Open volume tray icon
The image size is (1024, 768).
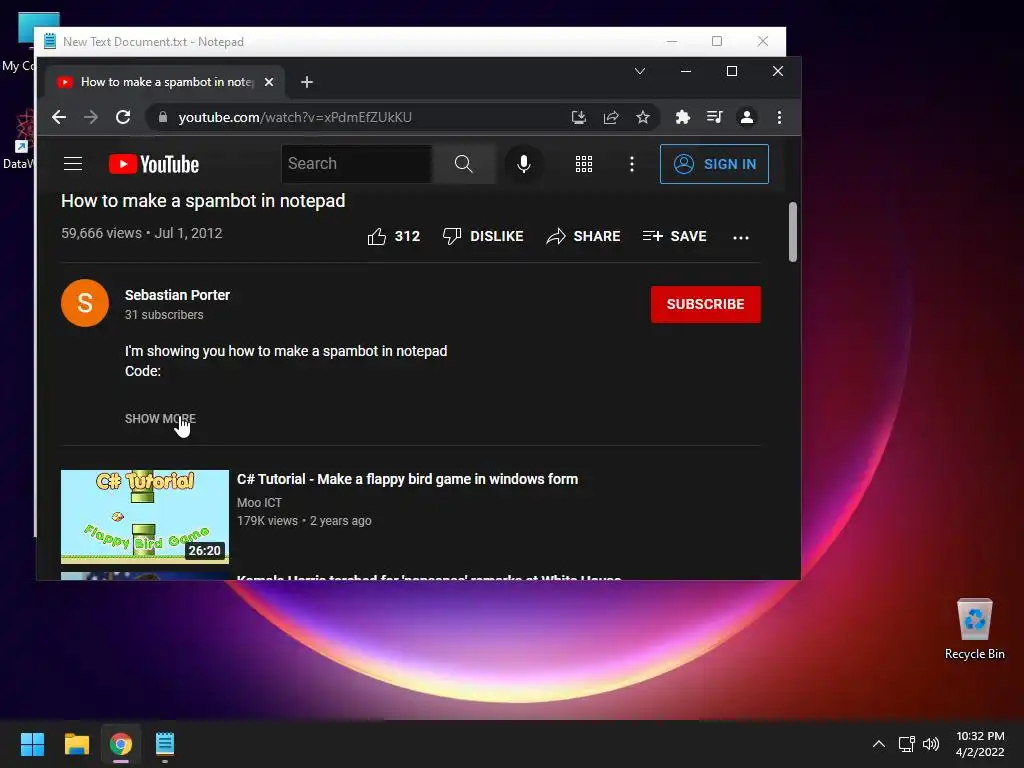click(931, 744)
